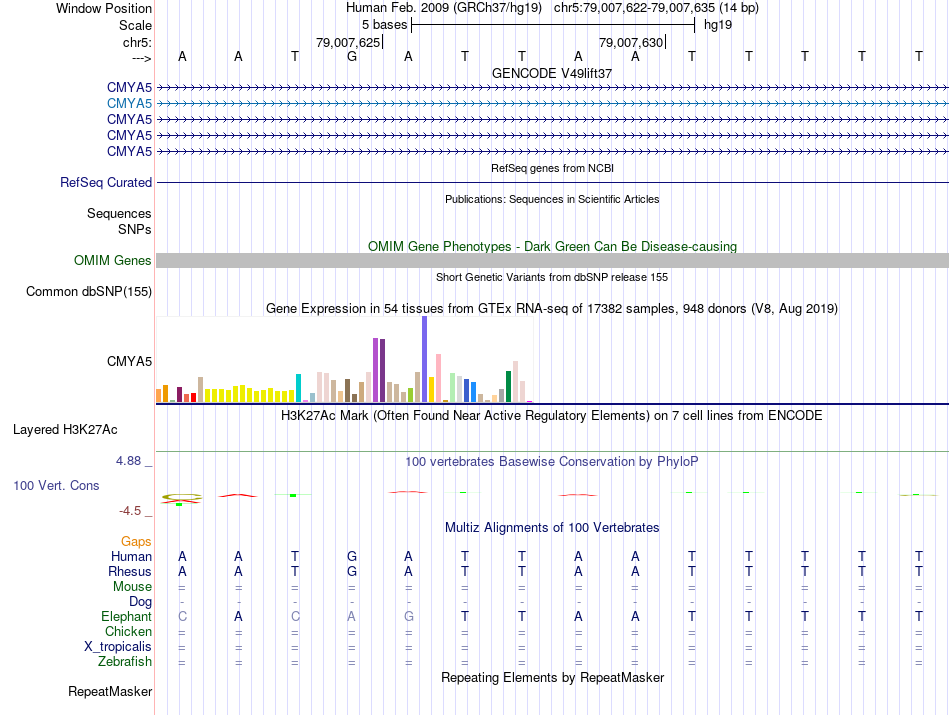Select the Human species label

[131, 556]
